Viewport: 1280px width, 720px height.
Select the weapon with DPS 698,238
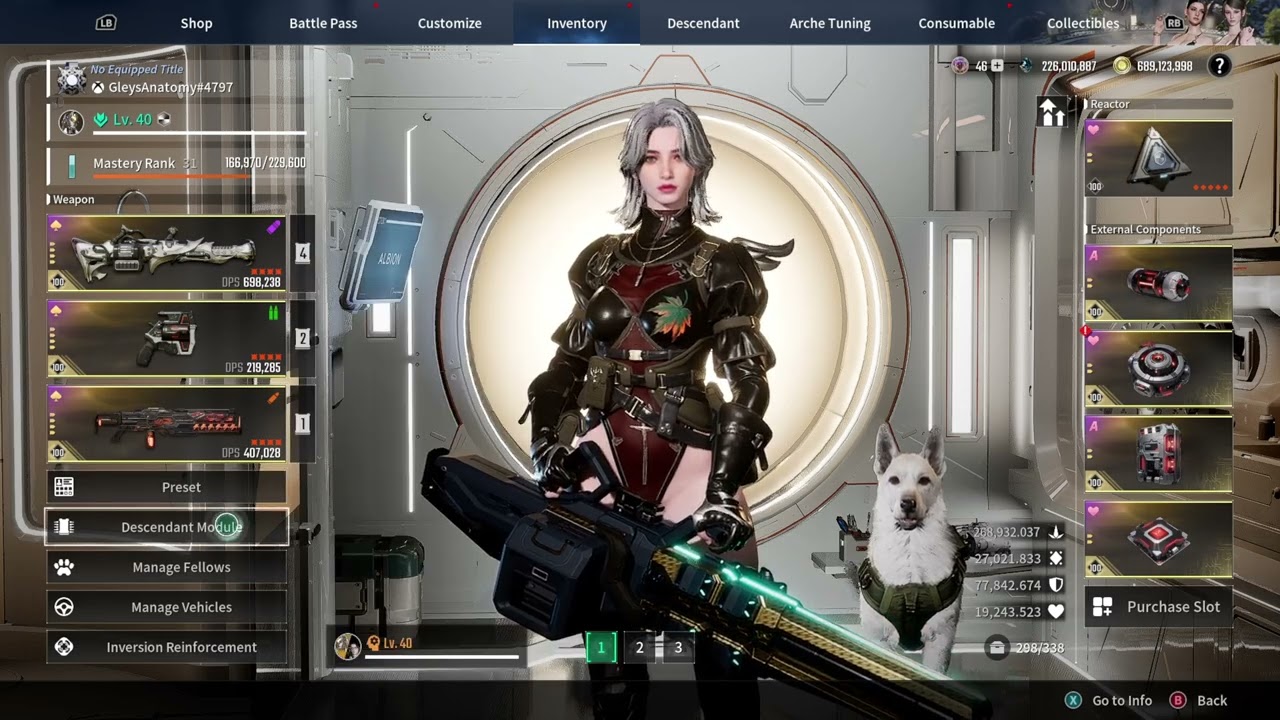pyautogui.click(x=166, y=253)
